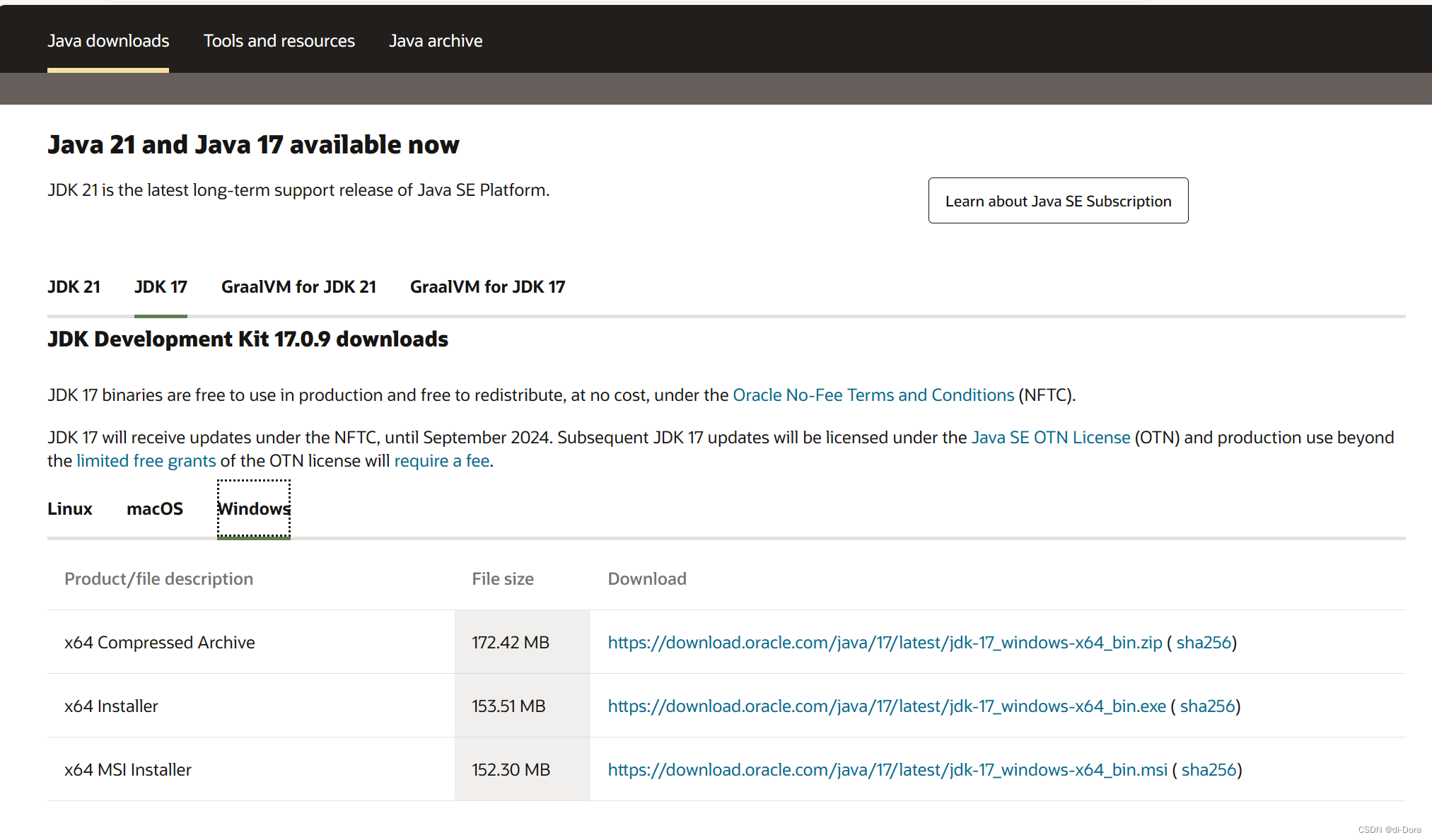Click the x64 MSI Installer row label
The image size is (1432, 840).
tap(128, 770)
